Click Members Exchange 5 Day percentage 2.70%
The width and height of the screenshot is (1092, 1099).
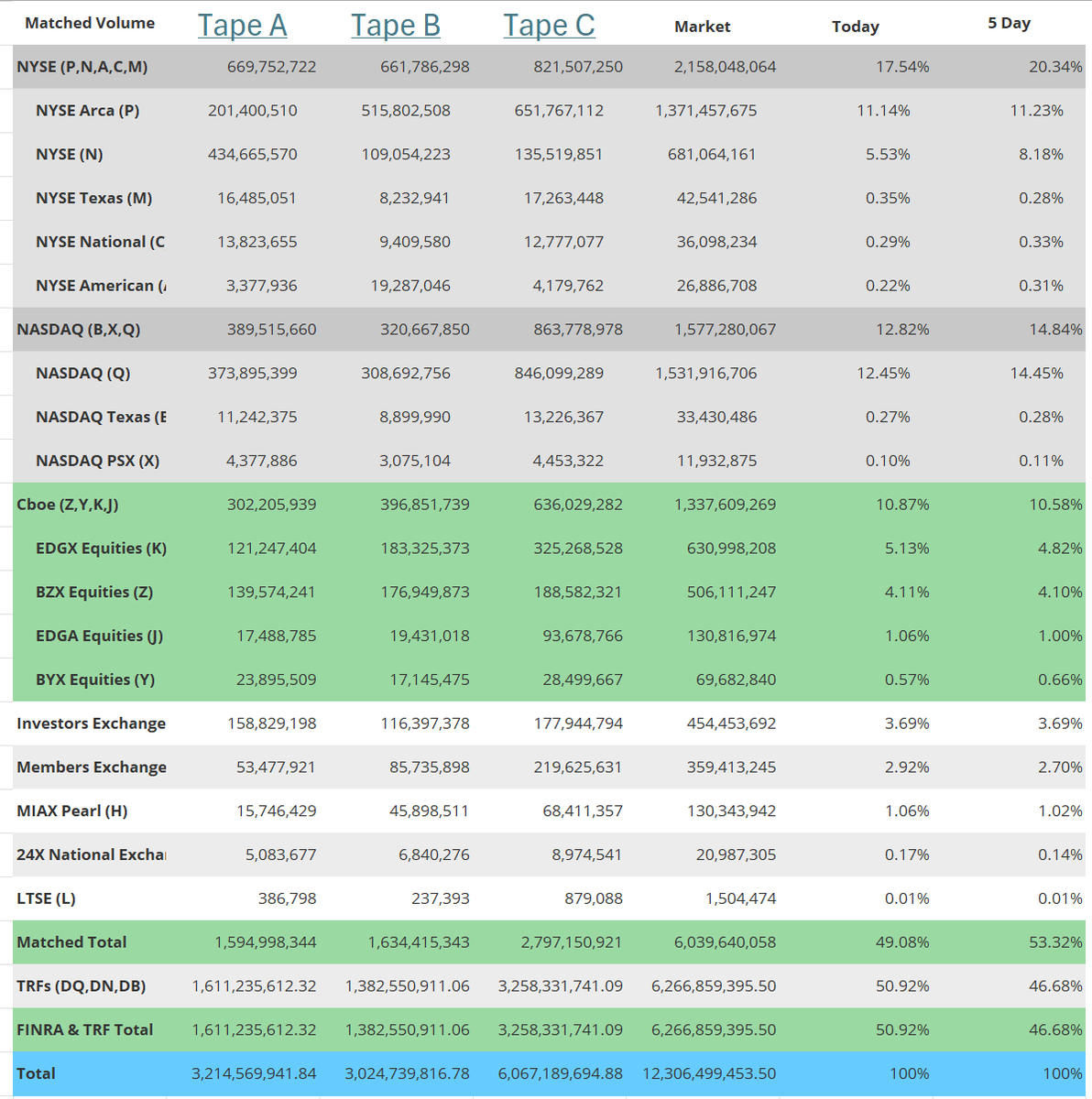point(1060,767)
